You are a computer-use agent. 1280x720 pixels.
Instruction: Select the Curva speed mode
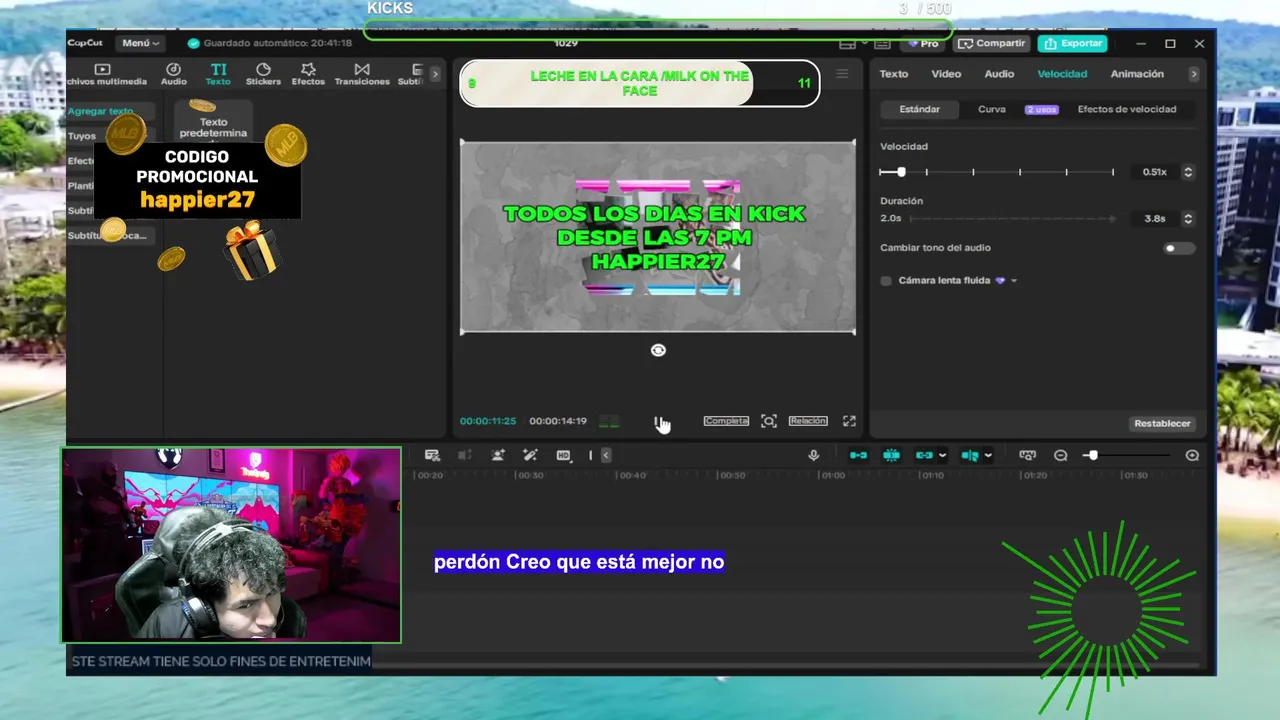point(992,110)
